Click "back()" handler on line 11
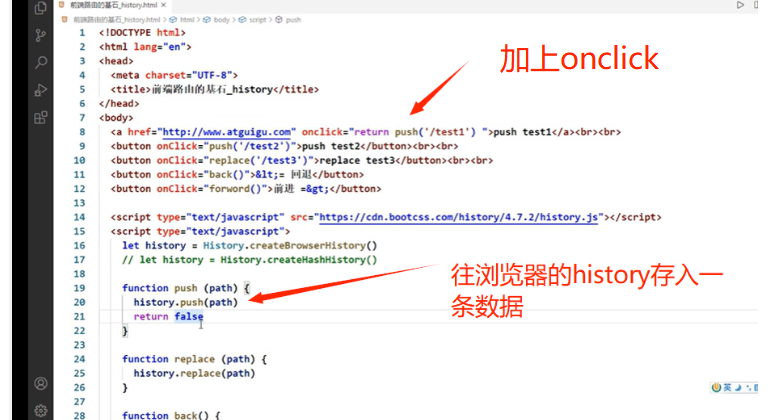 [x=226, y=175]
